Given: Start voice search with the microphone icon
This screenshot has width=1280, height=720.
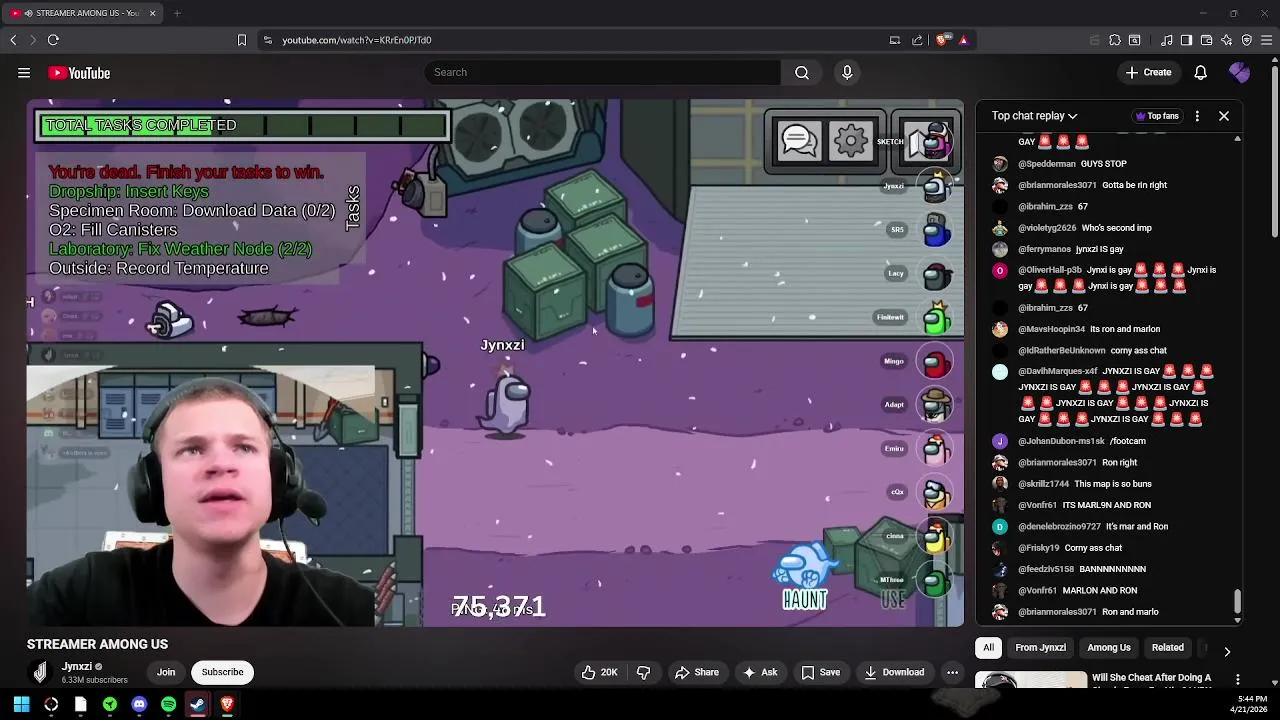Looking at the screenshot, I should pos(847,72).
